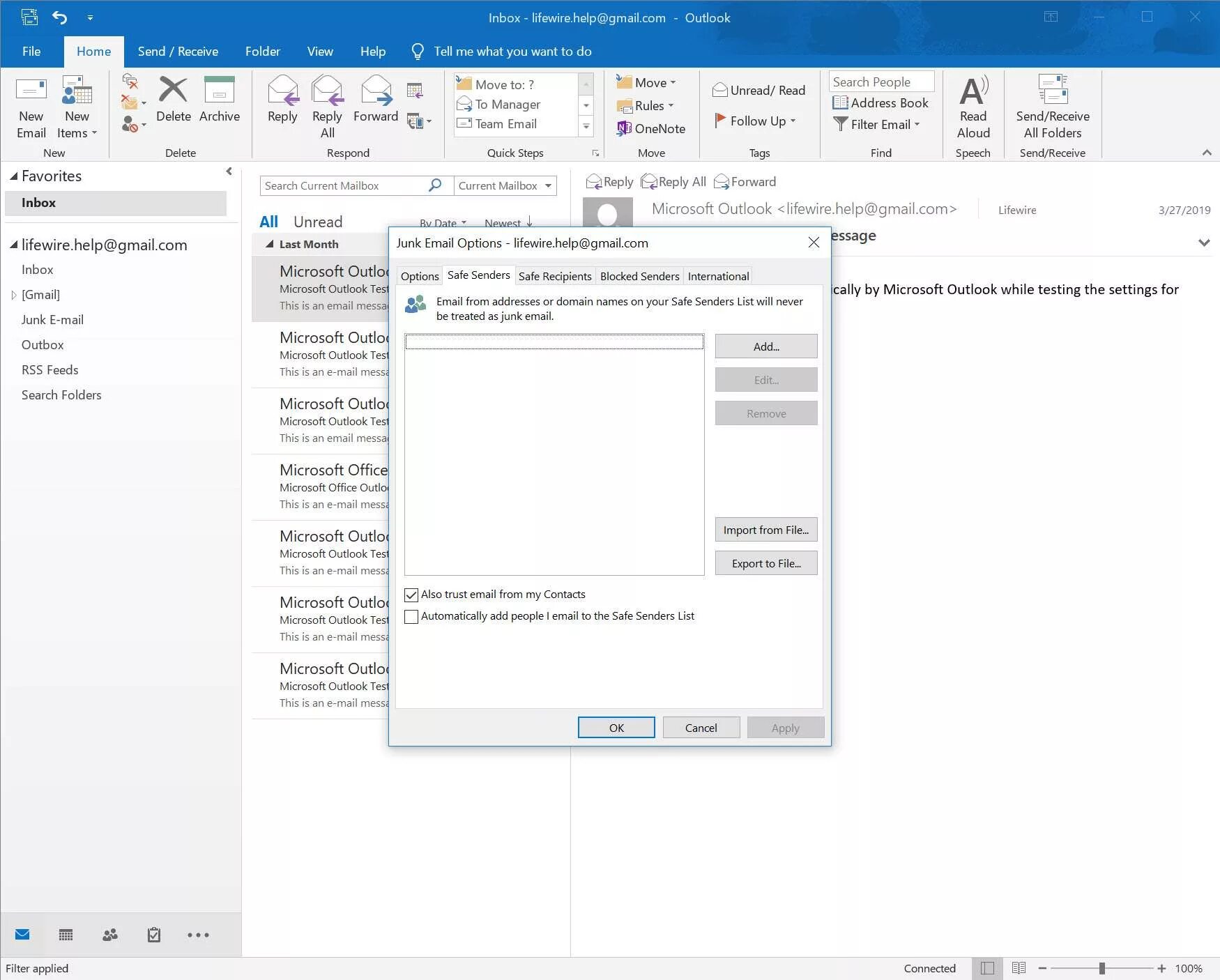The image size is (1220, 980).
Task: Click the ribbon Forward icon
Action: 376,89
